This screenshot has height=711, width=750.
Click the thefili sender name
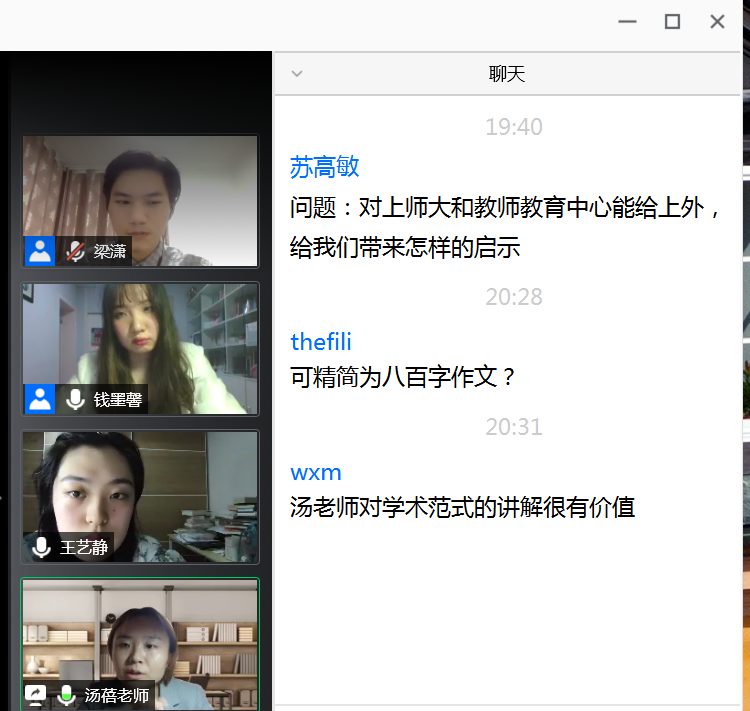pos(321,342)
